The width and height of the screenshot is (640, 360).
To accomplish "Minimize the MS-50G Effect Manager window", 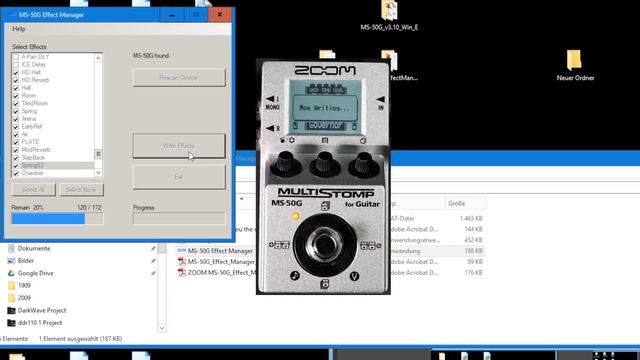I will [x=172, y=15].
